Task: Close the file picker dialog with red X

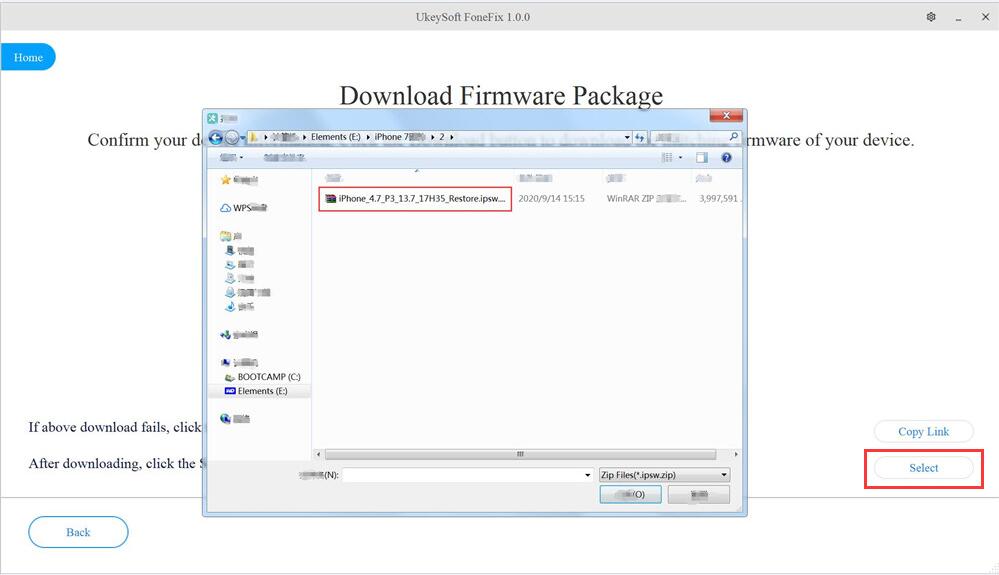Action: (x=726, y=115)
